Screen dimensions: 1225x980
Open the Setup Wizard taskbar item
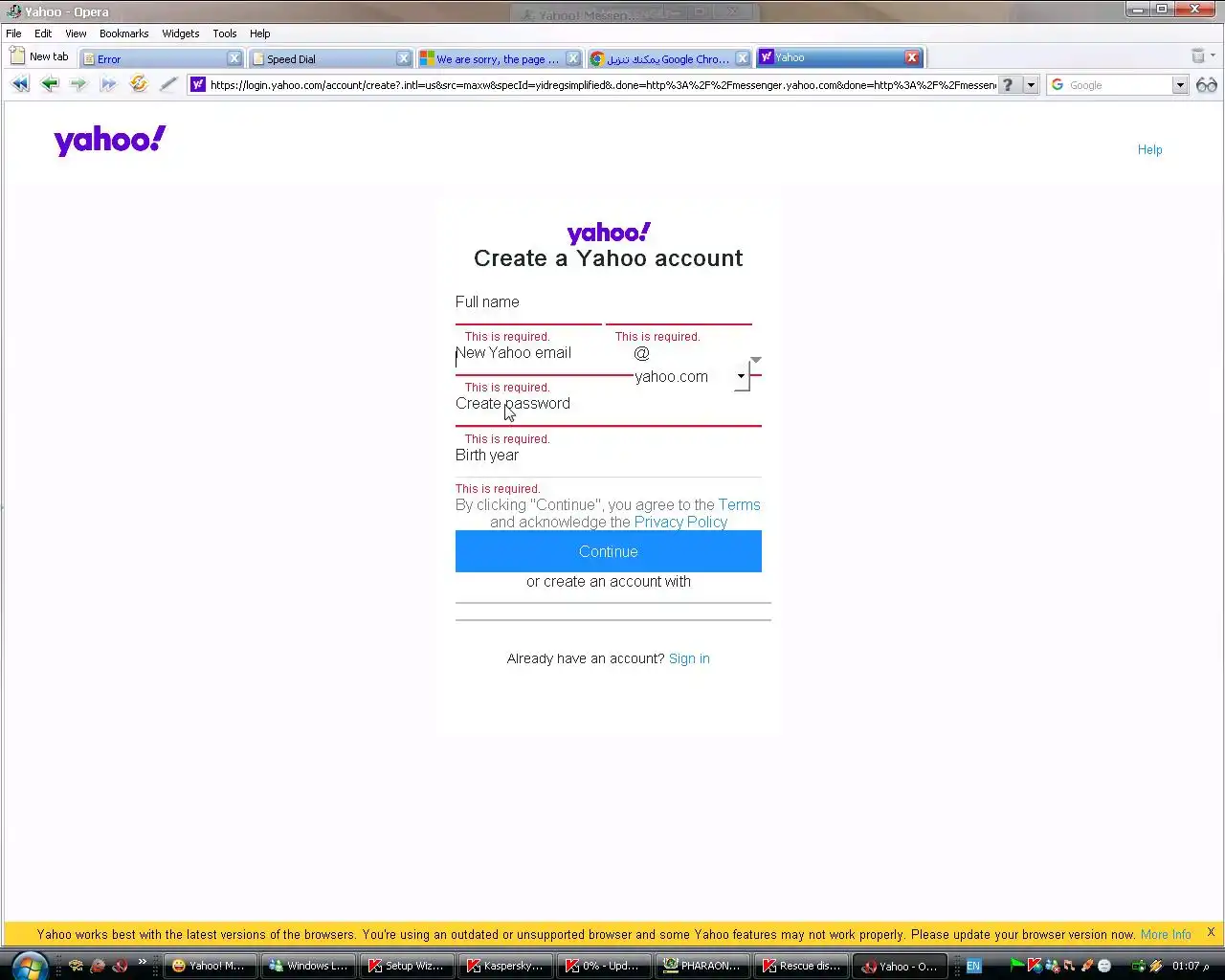(408, 966)
